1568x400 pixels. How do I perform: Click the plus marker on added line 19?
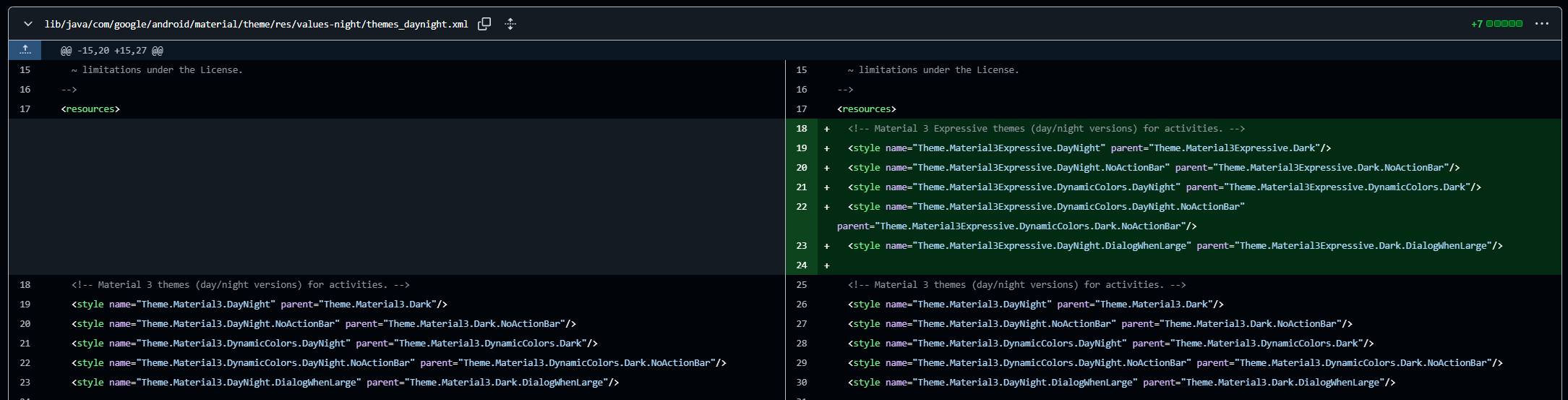pyautogui.click(x=827, y=148)
